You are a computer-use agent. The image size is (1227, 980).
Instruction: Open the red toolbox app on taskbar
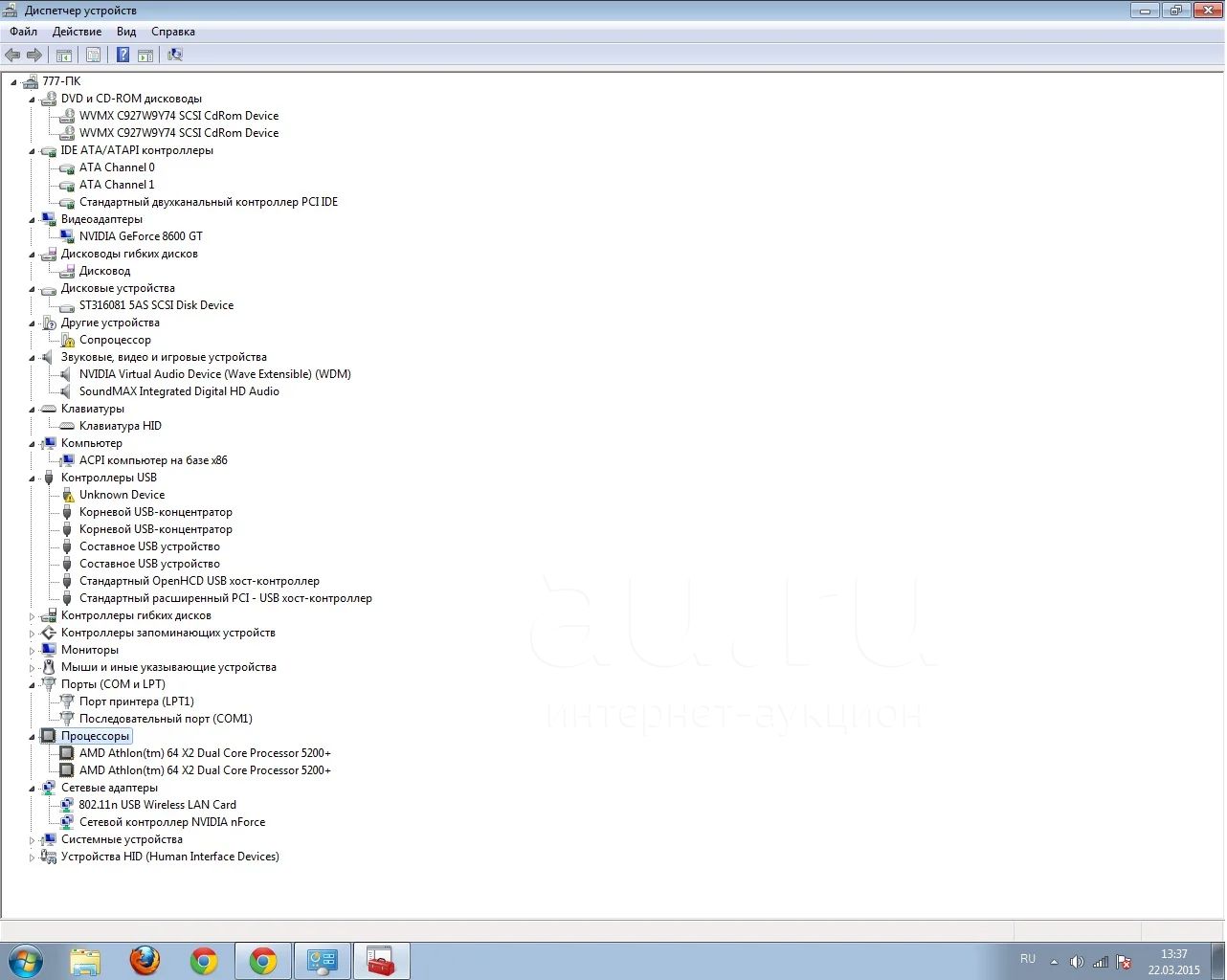click(382, 961)
